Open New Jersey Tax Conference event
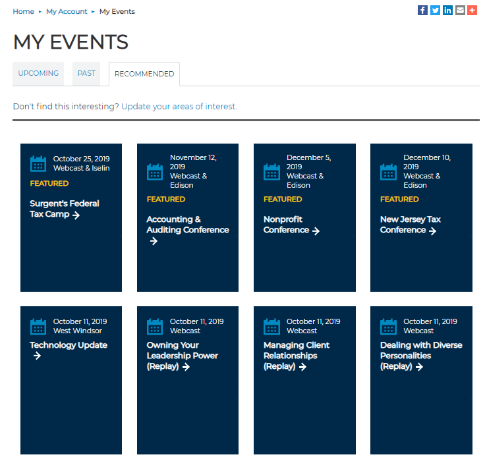 [410, 225]
